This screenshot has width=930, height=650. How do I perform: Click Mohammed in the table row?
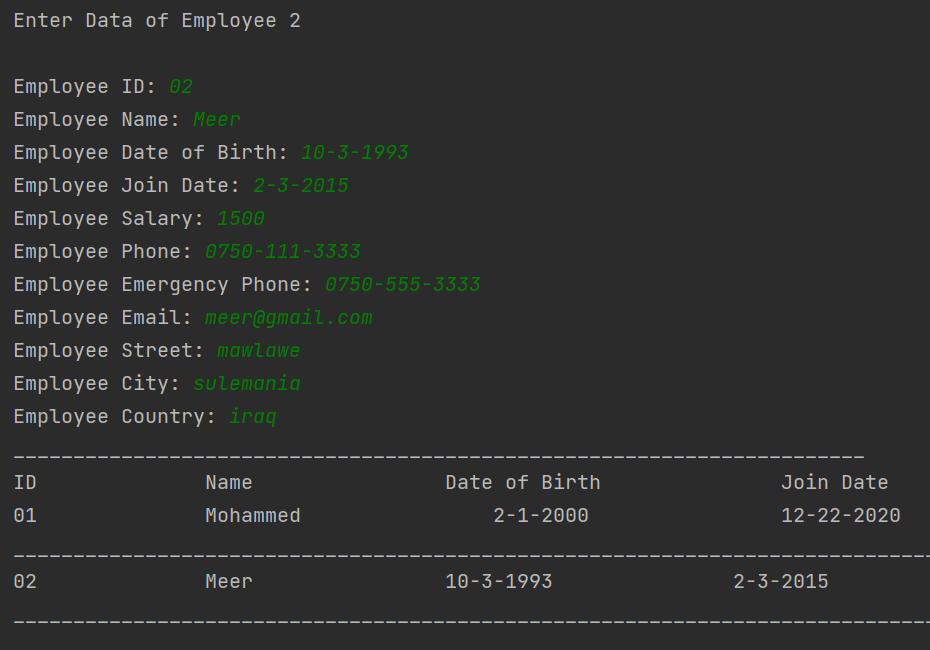(x=253, y=516)
